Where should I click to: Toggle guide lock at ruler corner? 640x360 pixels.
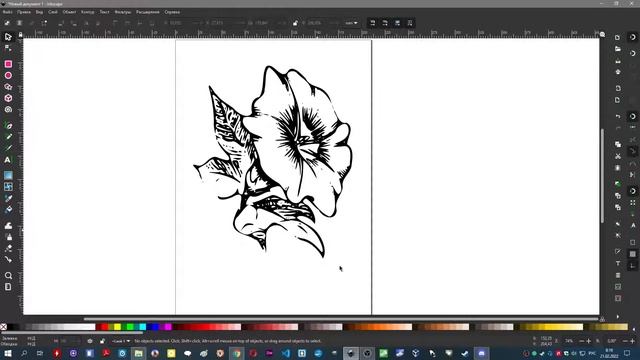[20, 35]
